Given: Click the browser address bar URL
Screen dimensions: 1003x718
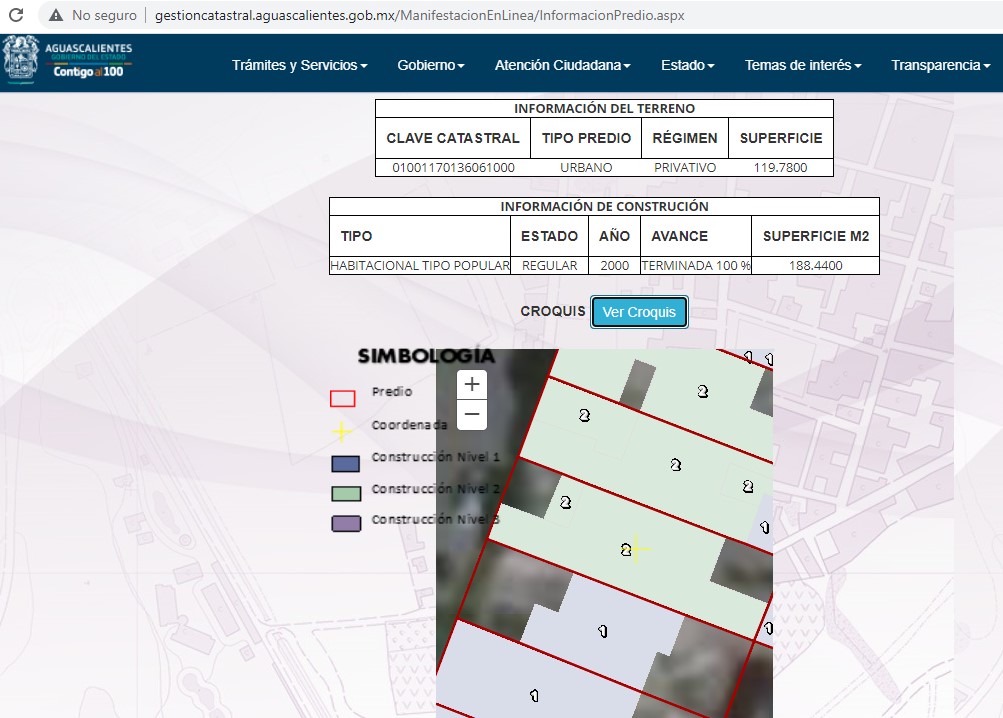Looking at the screenshot, I should coord(419,16).
